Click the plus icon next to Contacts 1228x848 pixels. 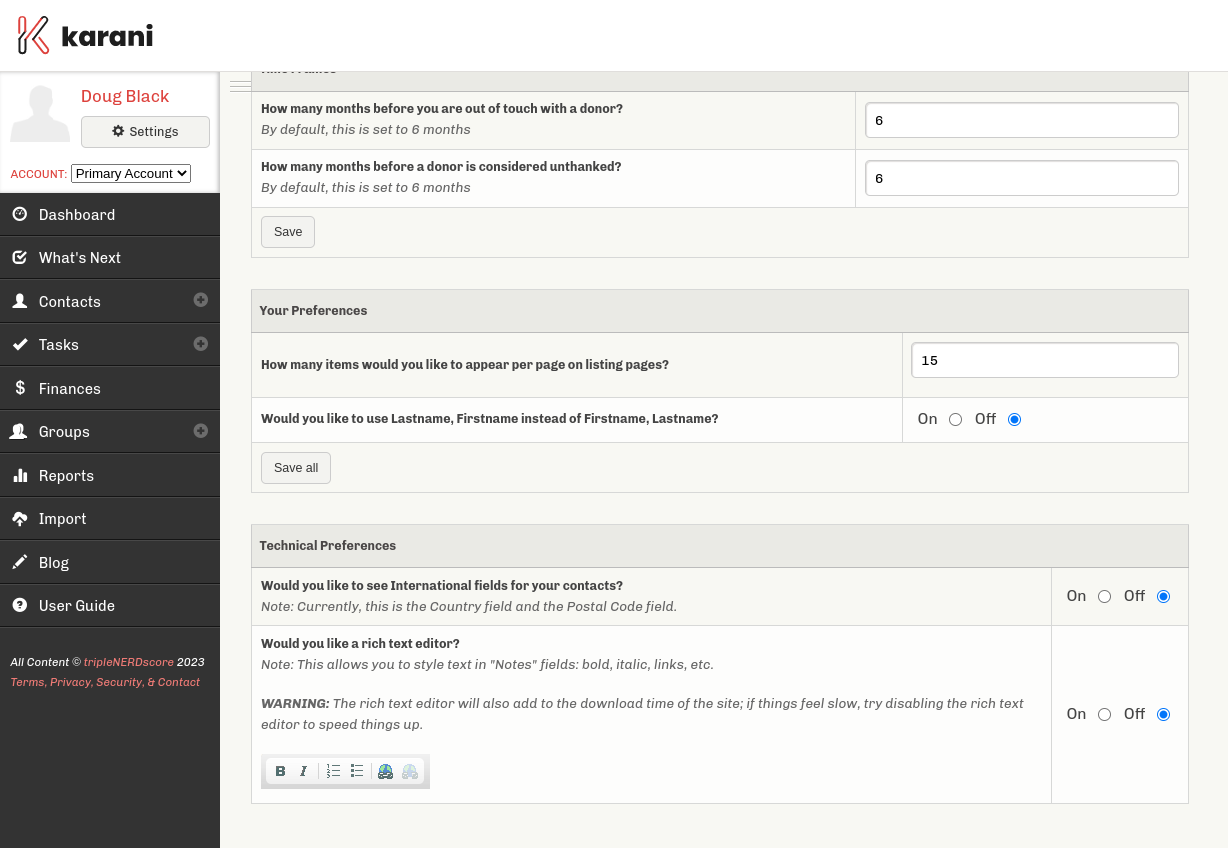[x=201, y=300]
